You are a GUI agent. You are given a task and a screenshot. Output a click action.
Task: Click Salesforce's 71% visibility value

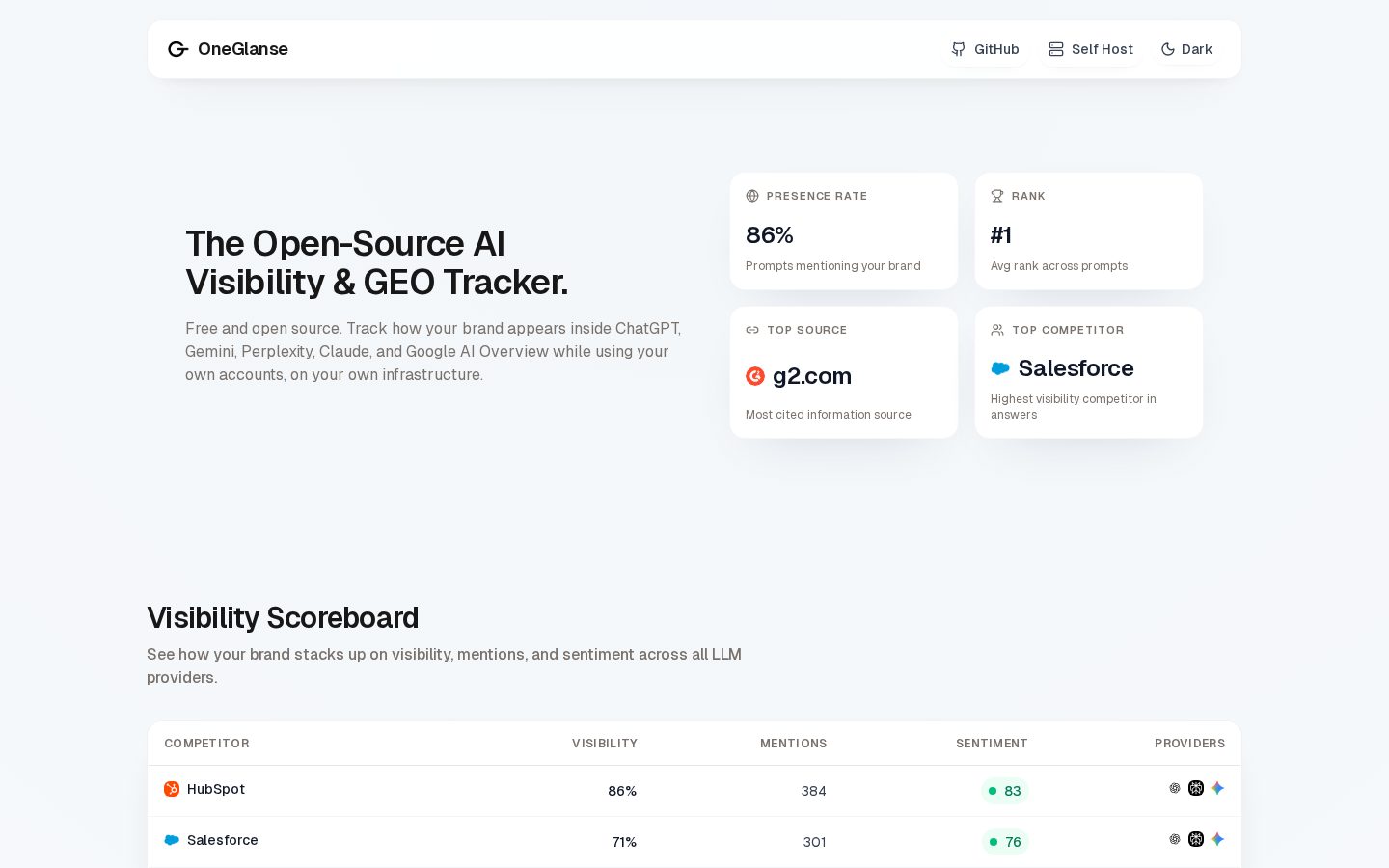click(x=624, y=842)
